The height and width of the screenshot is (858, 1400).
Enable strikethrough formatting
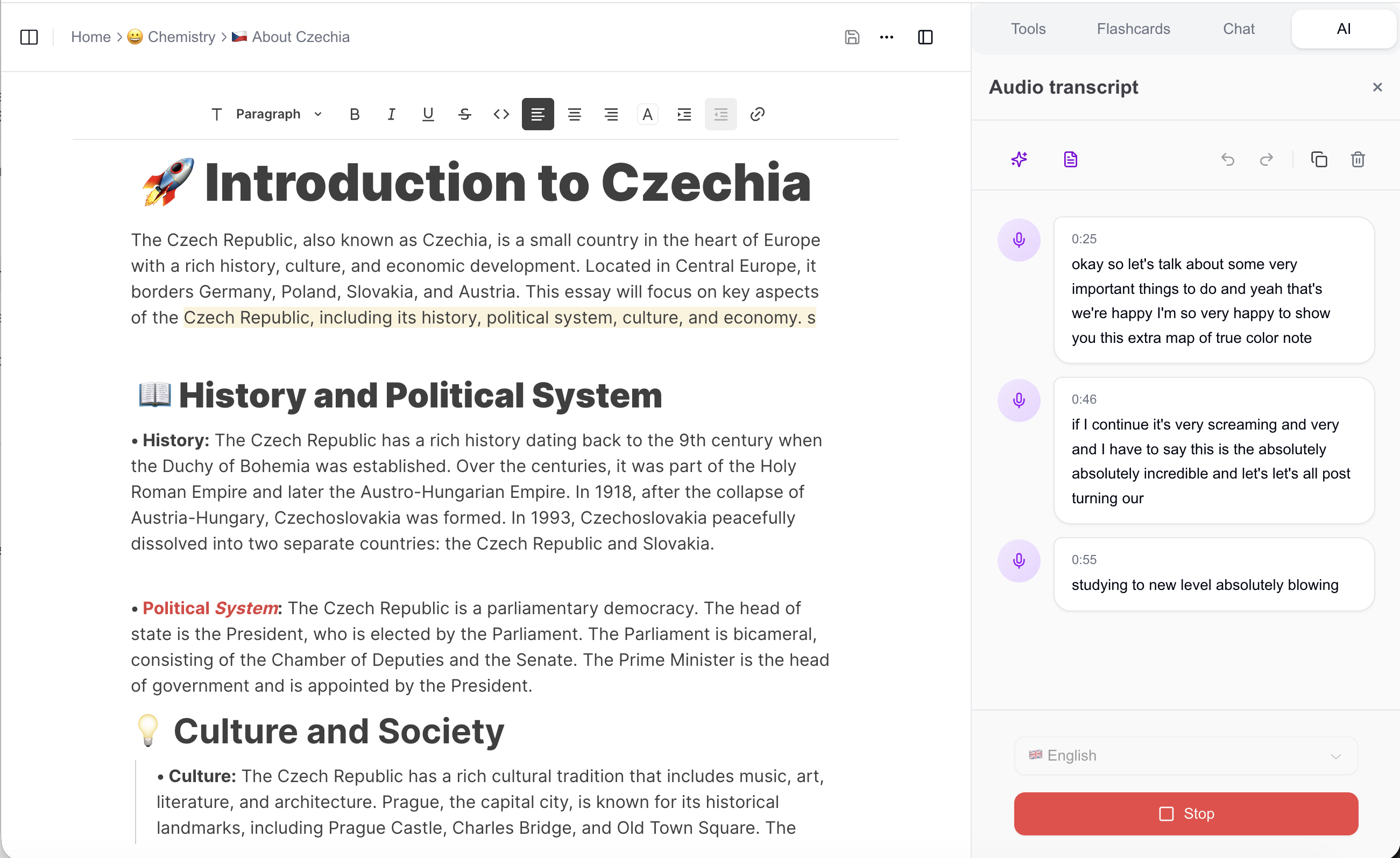tap(465, 114)
